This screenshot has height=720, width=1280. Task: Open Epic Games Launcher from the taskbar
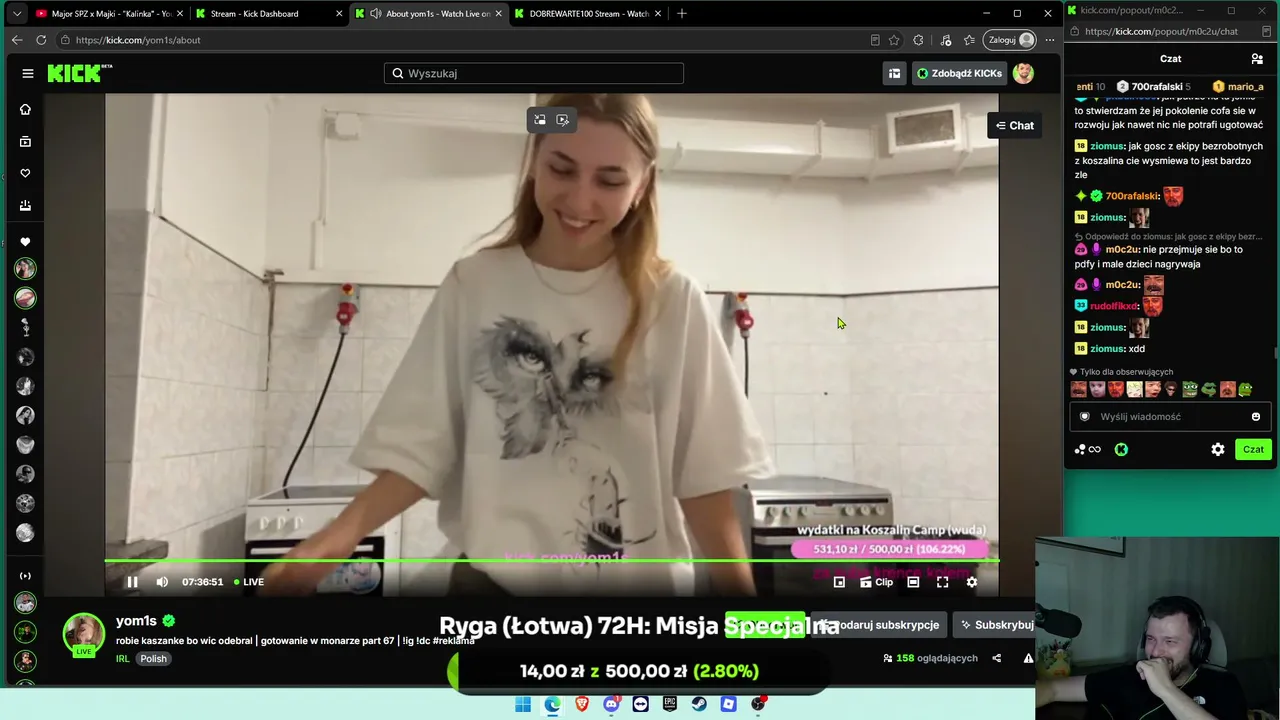(670, 704)
